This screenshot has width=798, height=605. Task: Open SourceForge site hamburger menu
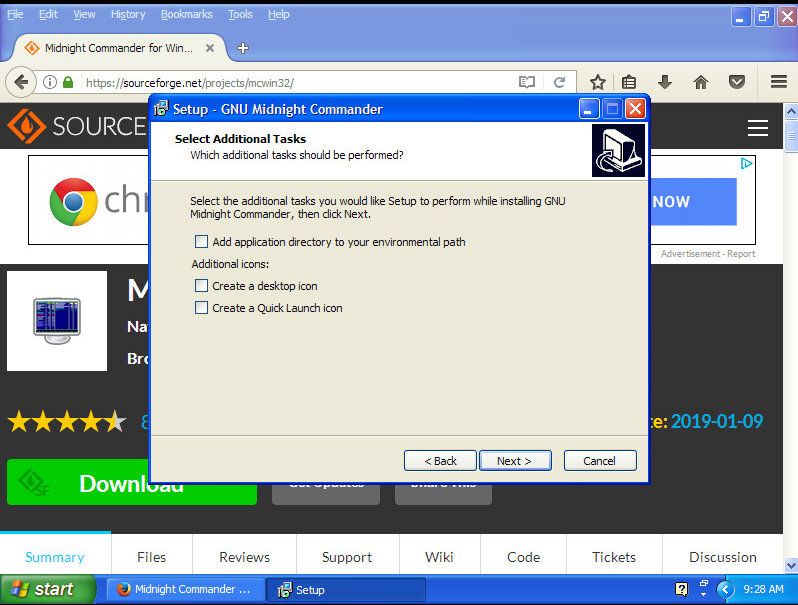[x=757, y=128]
